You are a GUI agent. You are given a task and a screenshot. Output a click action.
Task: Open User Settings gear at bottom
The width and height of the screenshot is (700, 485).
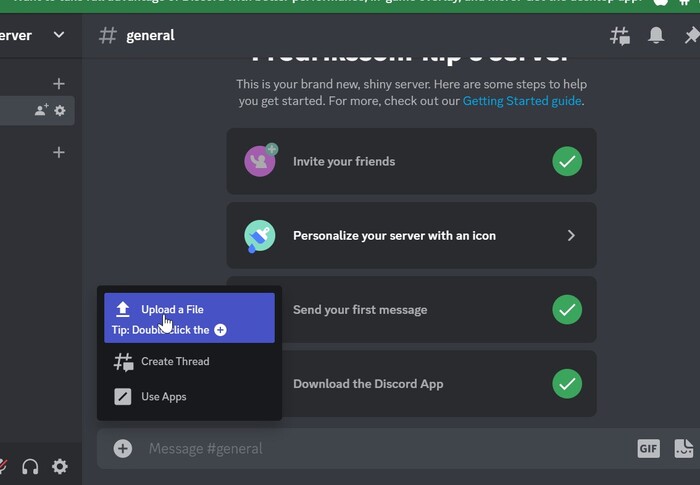coord(60,466)
